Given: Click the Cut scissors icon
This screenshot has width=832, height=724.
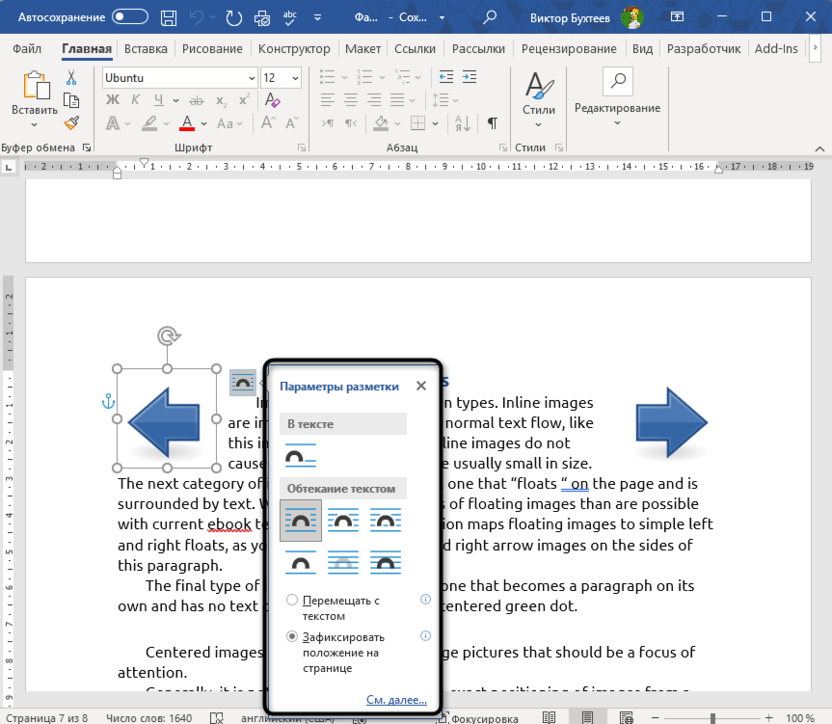Looking at the screenshot, I should (71, 77).
